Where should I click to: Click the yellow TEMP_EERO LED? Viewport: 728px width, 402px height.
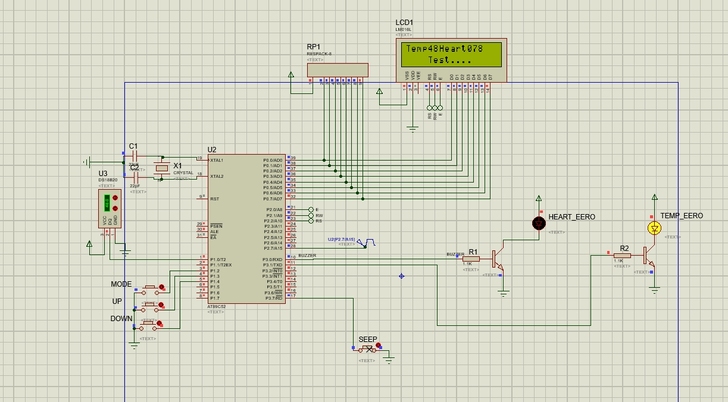point(654,228)
